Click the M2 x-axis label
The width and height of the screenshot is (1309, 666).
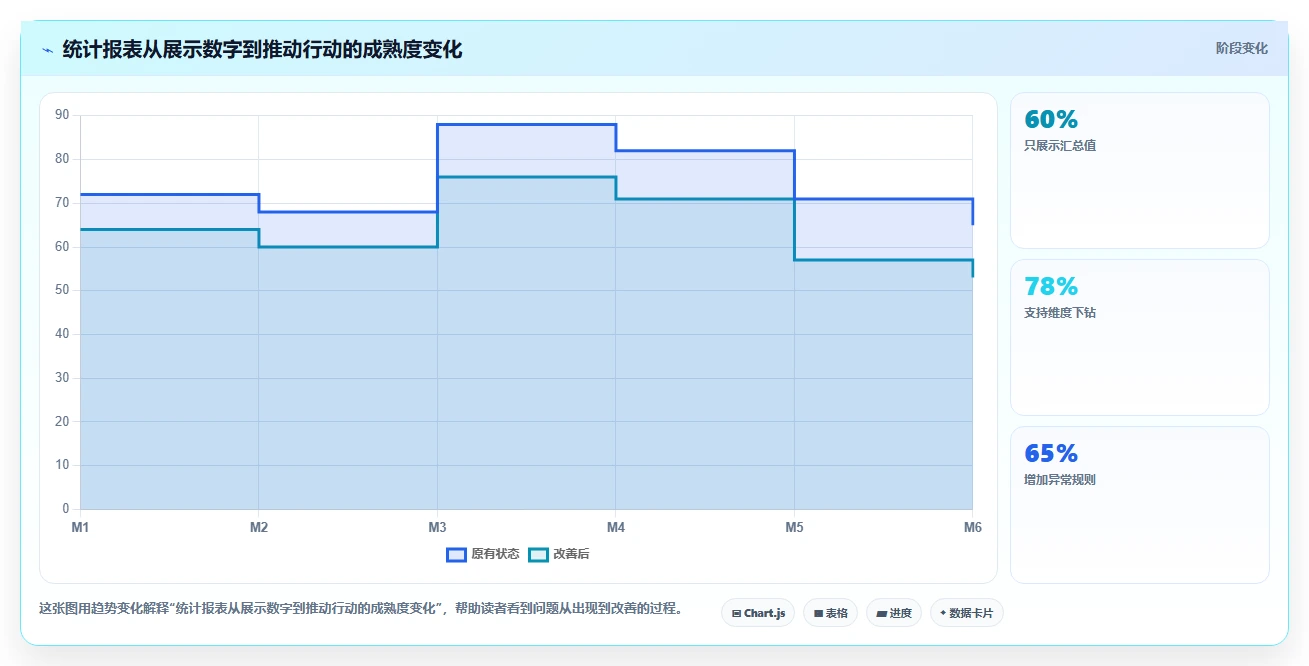tap(259, 527)
